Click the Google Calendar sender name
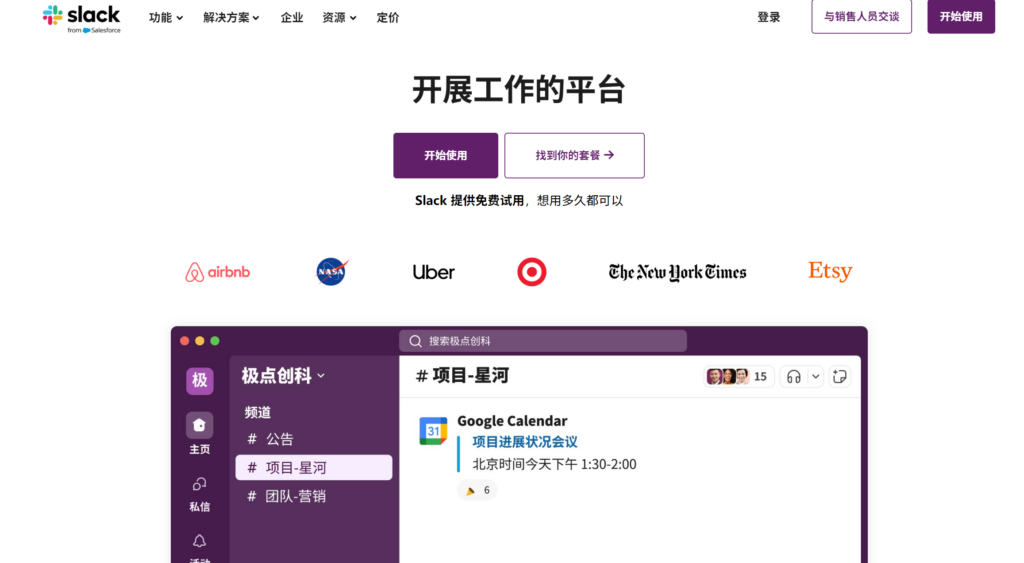1024x563 pixels. click(x=512, y=421)
